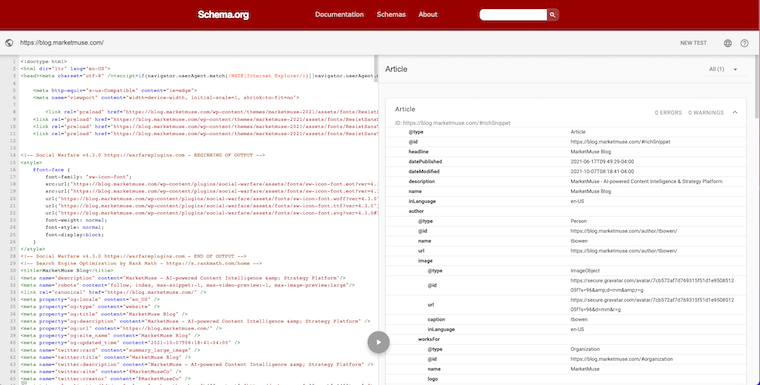Click code line 29 Rank Math comment
760x385 pixels.
(141, 263)
